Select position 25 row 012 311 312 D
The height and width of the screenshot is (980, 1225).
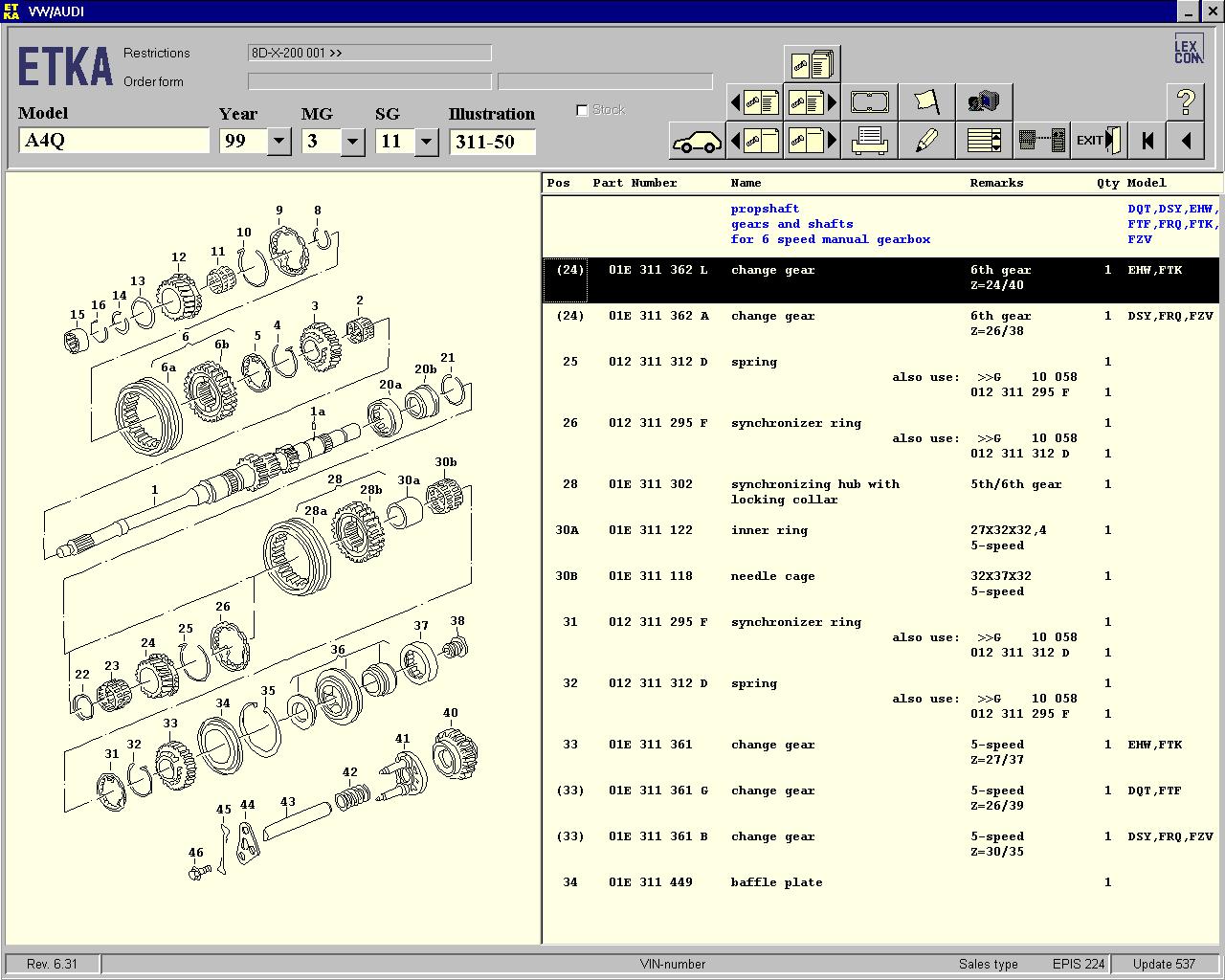pyautogui.click(x=882, y=377)
